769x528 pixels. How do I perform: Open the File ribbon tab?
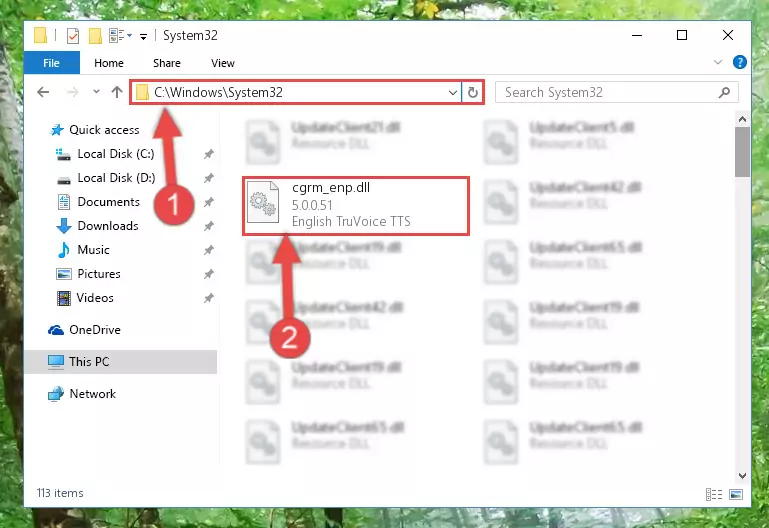click(x=51, y=63)
